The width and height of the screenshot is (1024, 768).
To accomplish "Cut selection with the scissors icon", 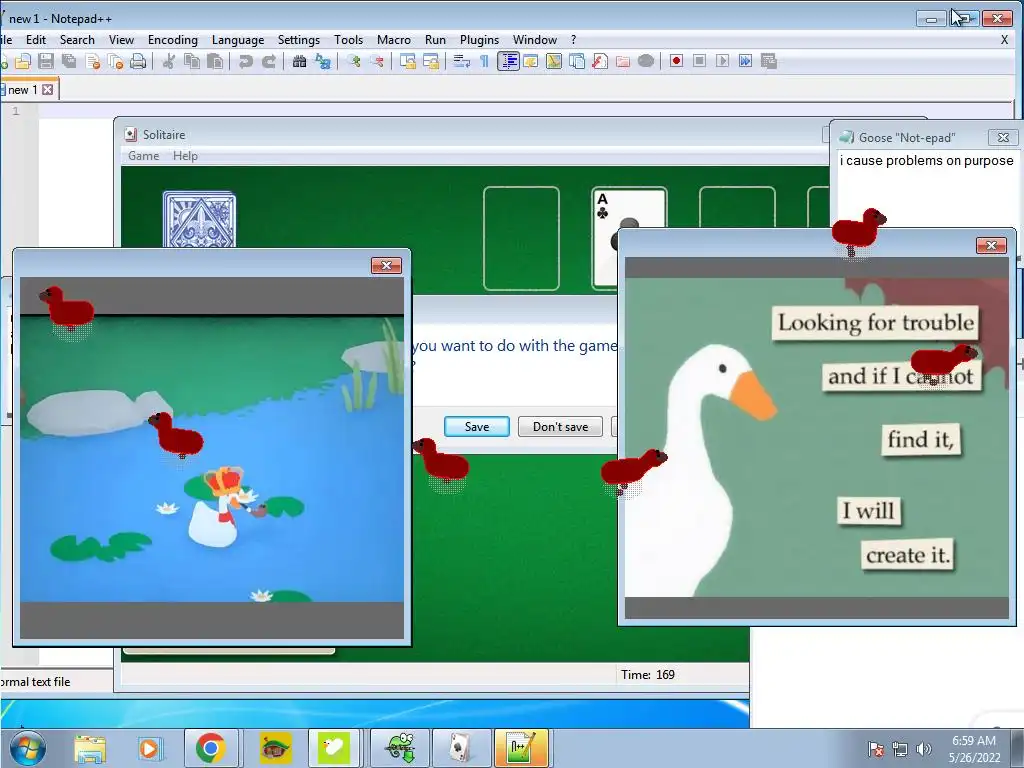I will tap(168, 61).
